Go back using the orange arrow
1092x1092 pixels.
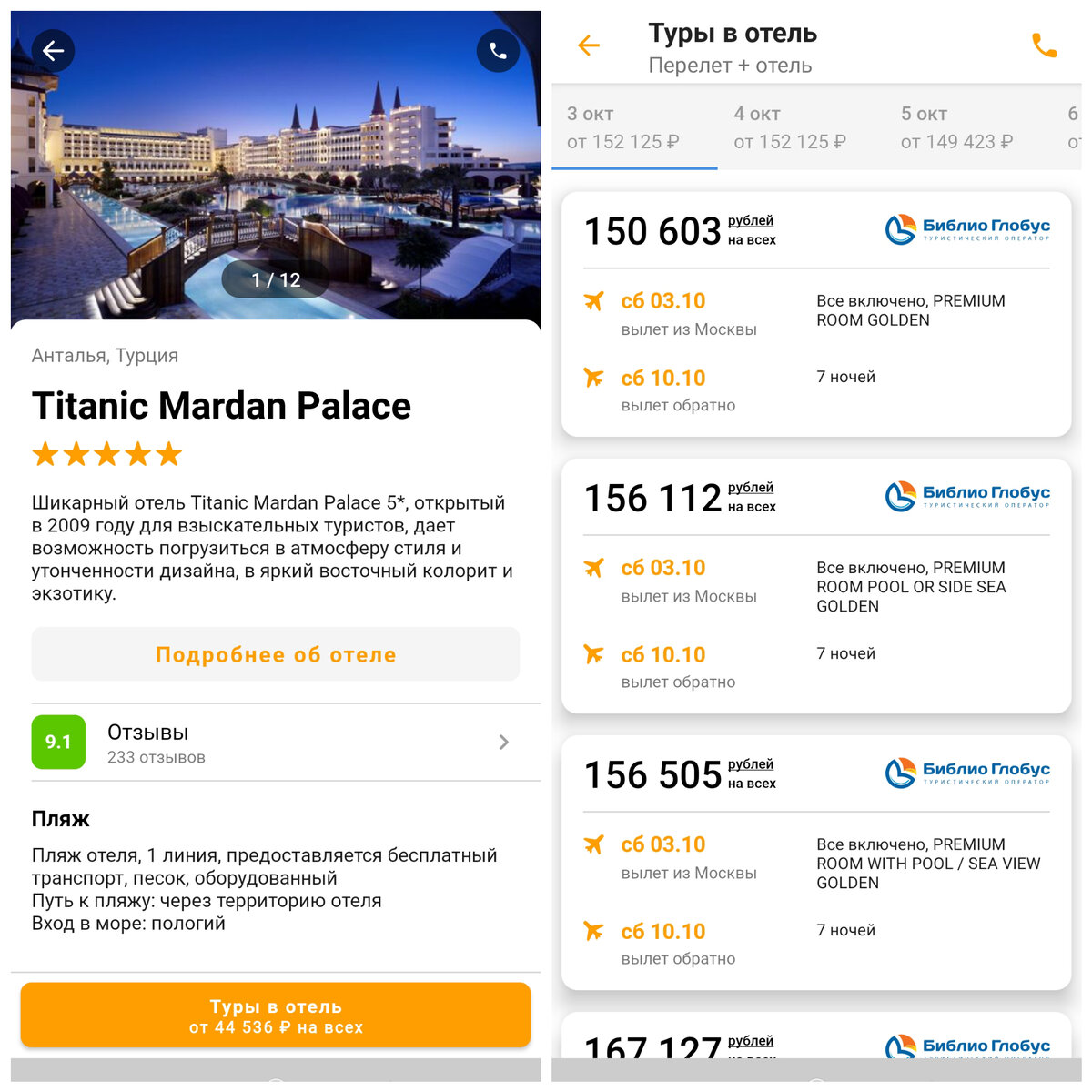tap(589, 45)
